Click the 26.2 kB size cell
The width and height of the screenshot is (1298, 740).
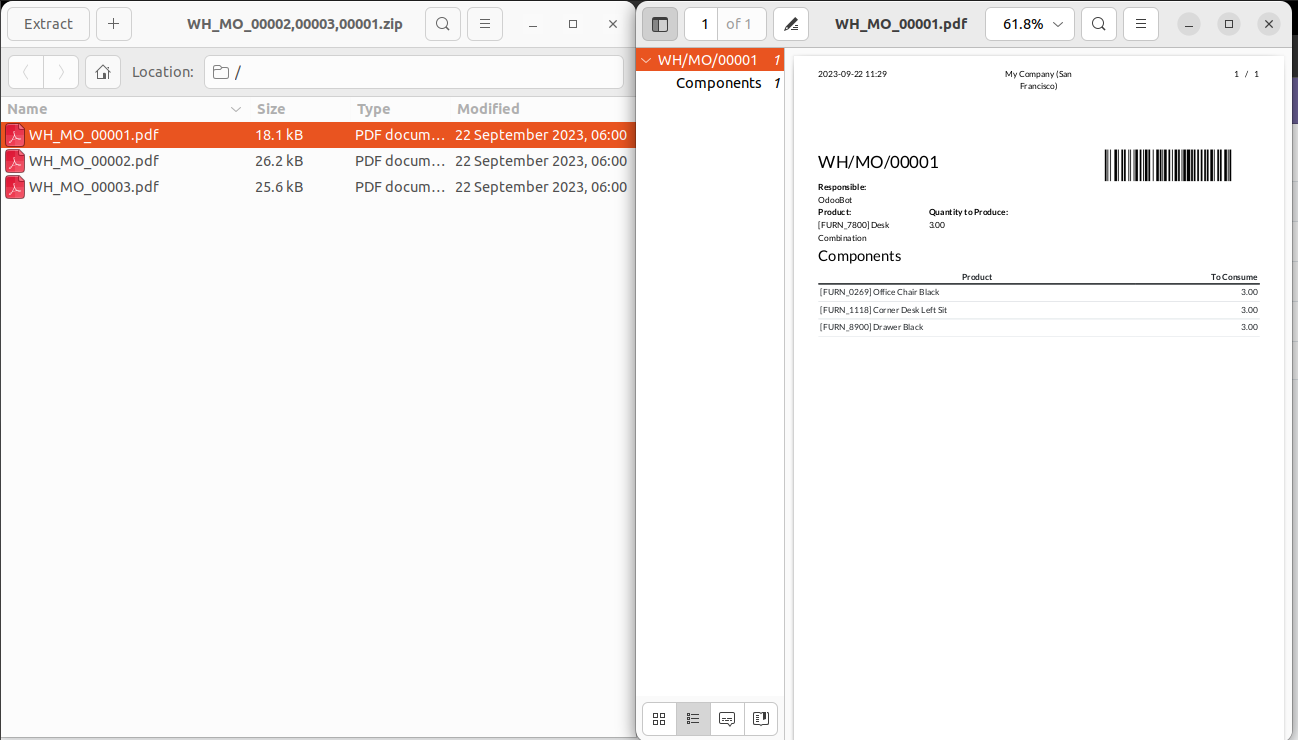click(279, 161)
